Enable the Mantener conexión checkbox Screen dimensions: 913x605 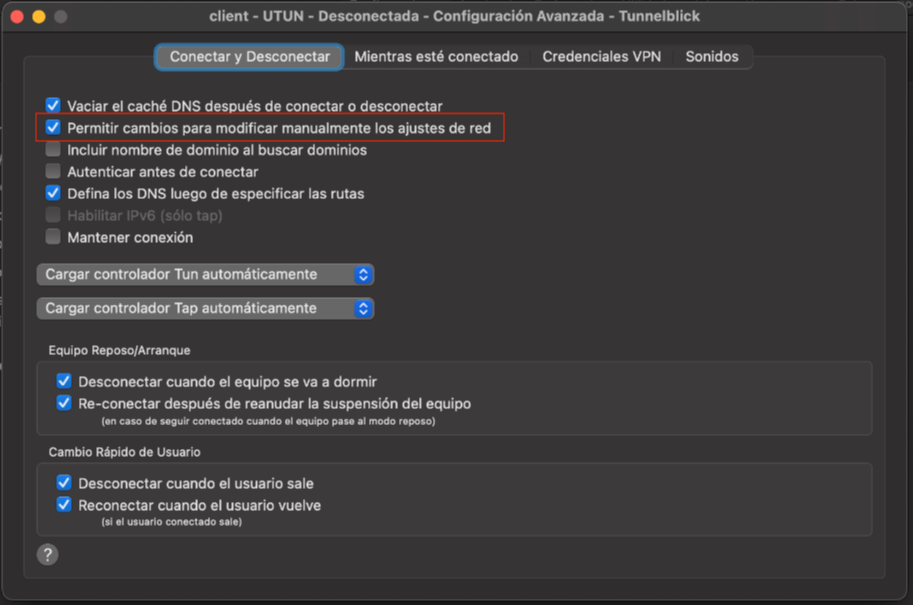point(53,237)
